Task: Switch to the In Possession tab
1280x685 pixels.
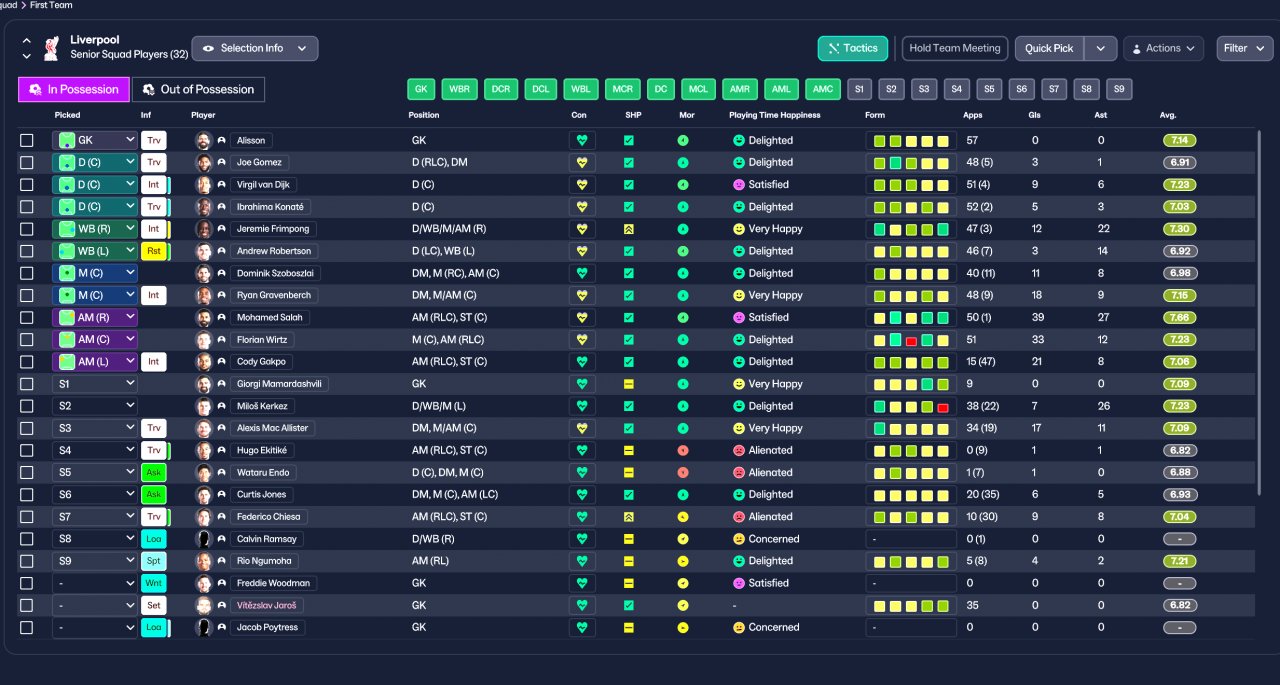Action: (x=74, y=89)
